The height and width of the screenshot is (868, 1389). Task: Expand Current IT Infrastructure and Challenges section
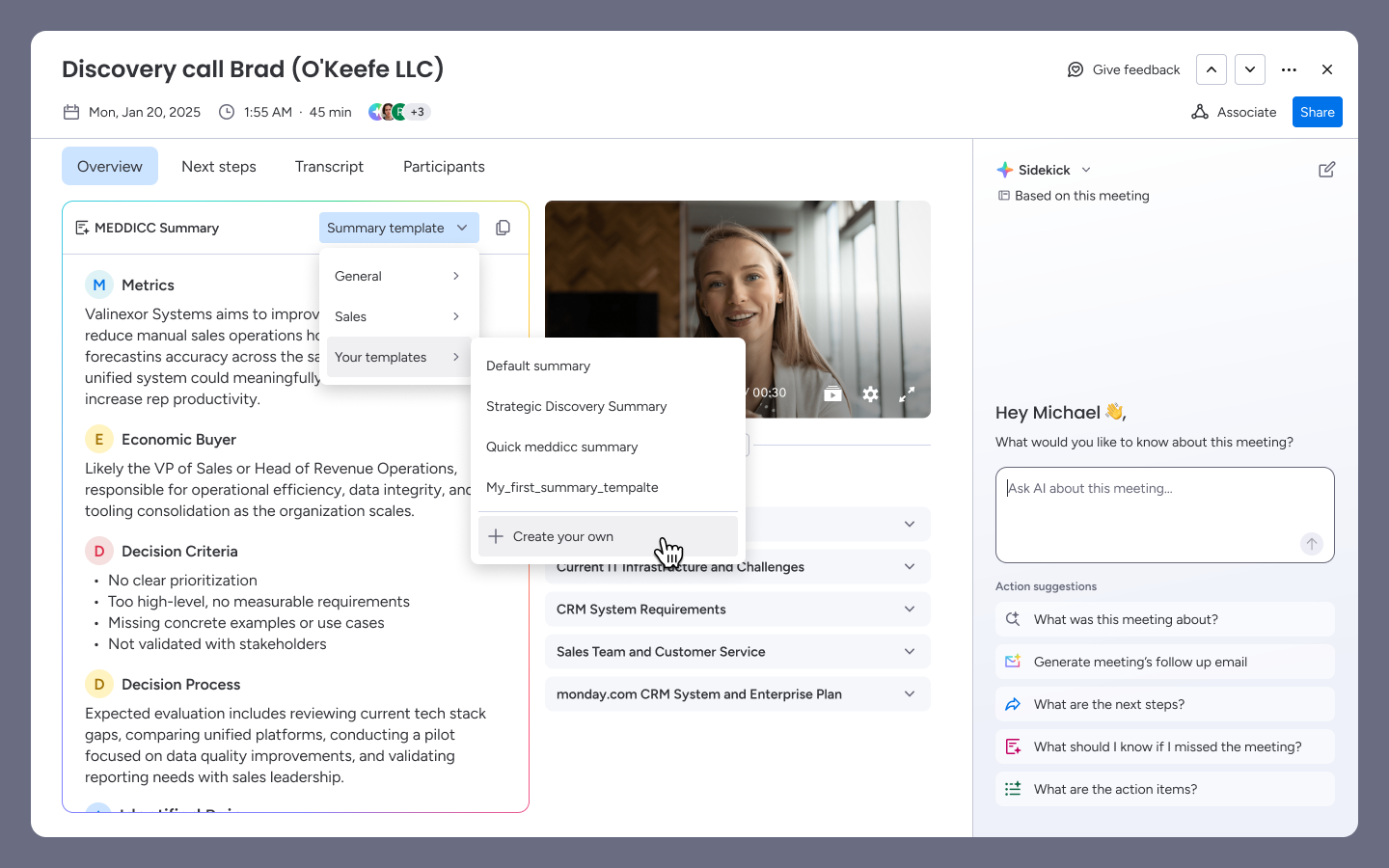pyautogui.click(x=738, y=567)
